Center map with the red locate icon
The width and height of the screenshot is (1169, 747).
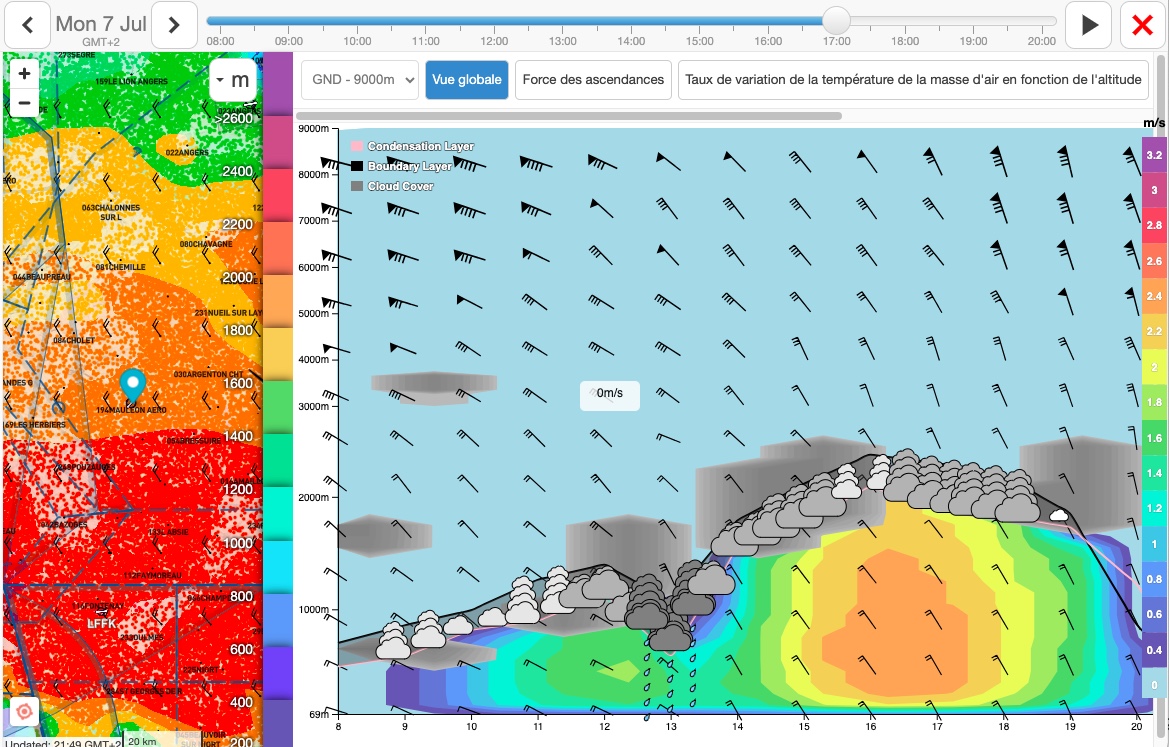coord(25,712)
